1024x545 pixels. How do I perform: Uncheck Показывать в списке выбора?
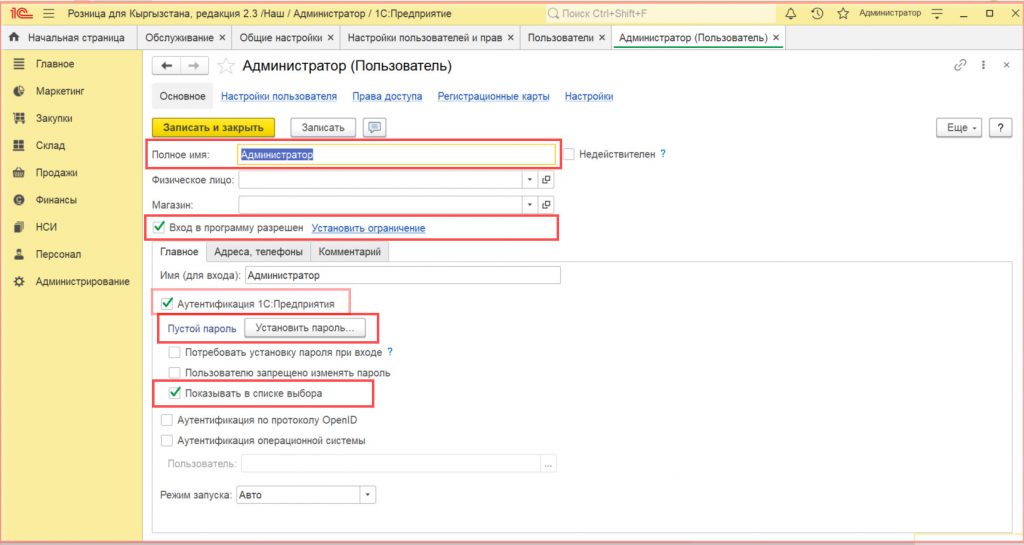click(176, 393)
